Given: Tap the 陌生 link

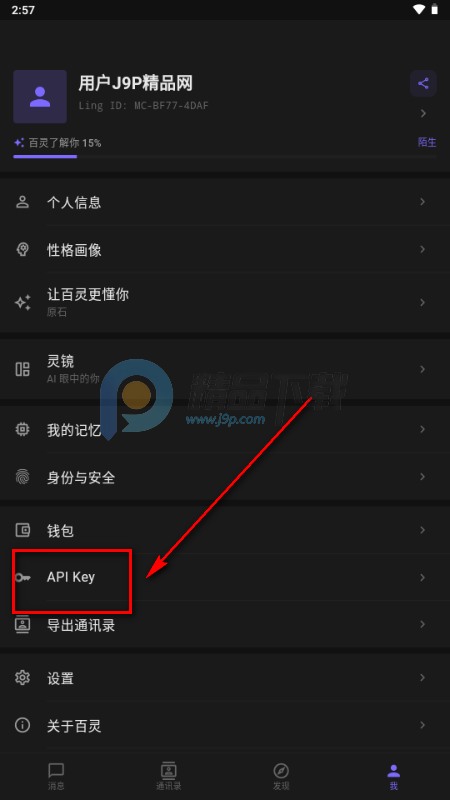Looking at the screenshot, I should (x=427, y=142).
